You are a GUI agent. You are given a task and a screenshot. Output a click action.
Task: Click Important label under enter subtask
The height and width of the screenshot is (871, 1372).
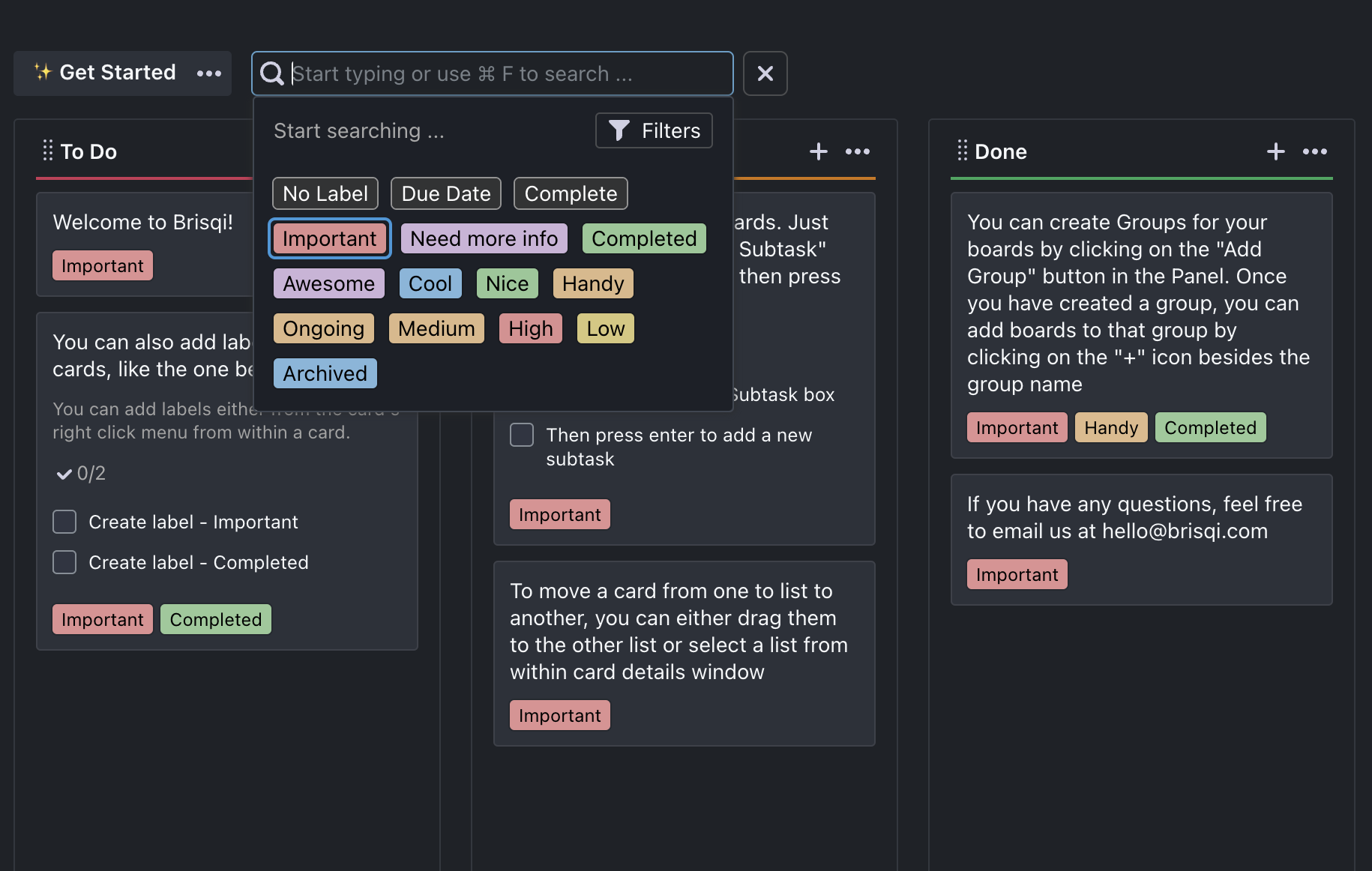click(560, 514)
